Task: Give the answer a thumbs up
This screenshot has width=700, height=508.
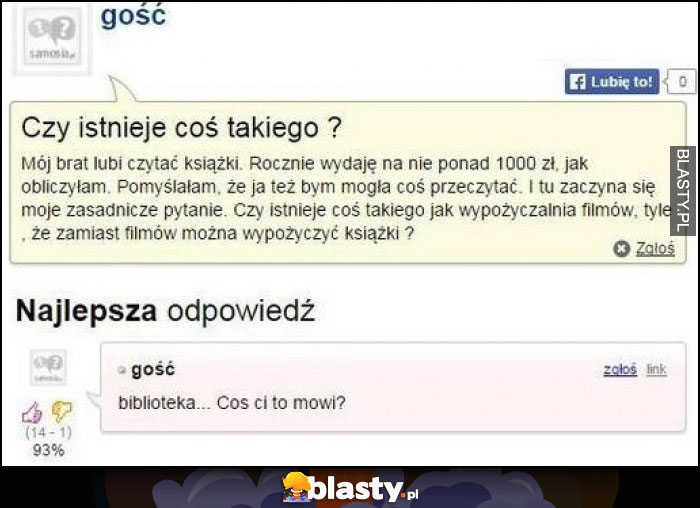Action: [33, 412]
